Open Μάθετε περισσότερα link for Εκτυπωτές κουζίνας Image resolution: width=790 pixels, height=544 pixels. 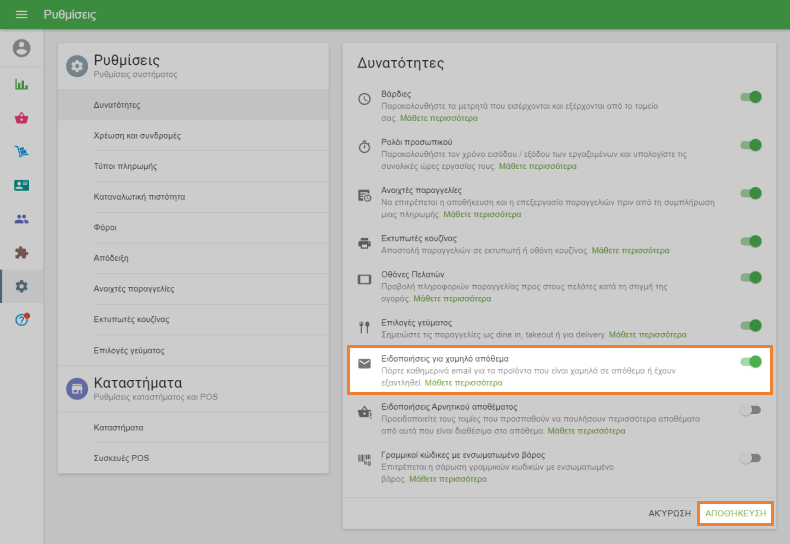(631, 250)
